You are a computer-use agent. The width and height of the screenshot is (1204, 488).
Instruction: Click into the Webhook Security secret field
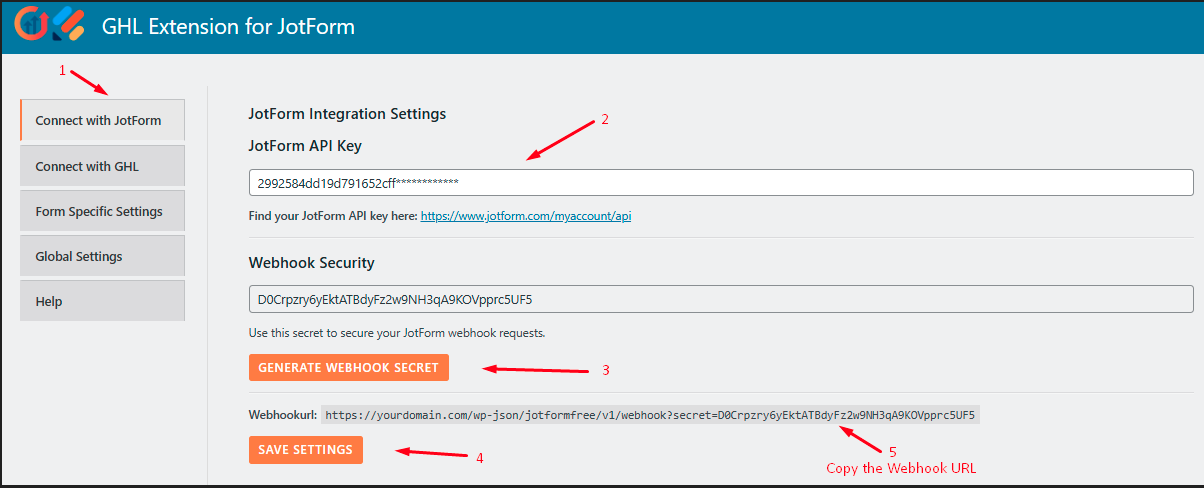(720, 299)
